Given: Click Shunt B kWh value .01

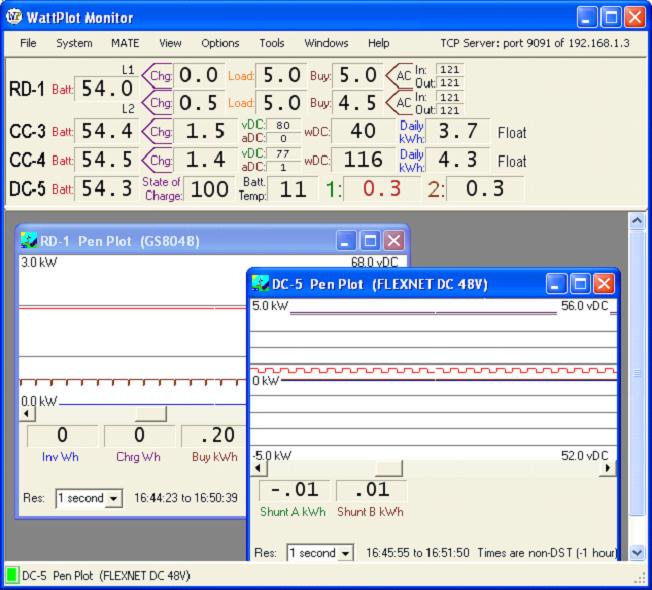Looking at the screenshot, I should (x=371, y=490).
